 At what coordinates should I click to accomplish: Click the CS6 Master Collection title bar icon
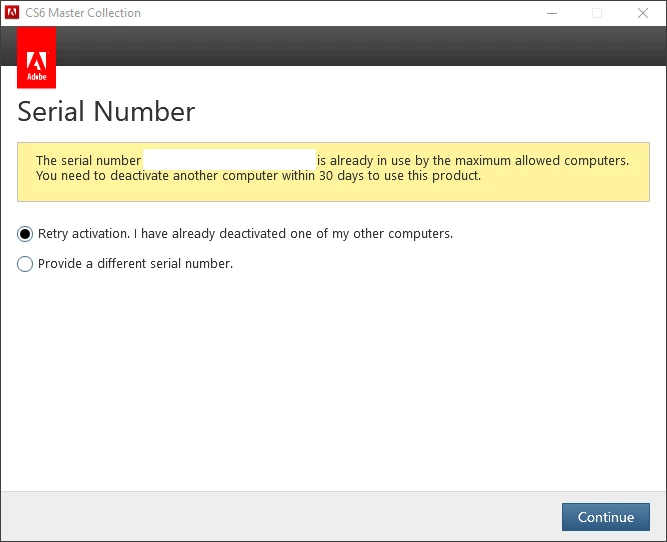pyautogui.click(x=12, y=13)
